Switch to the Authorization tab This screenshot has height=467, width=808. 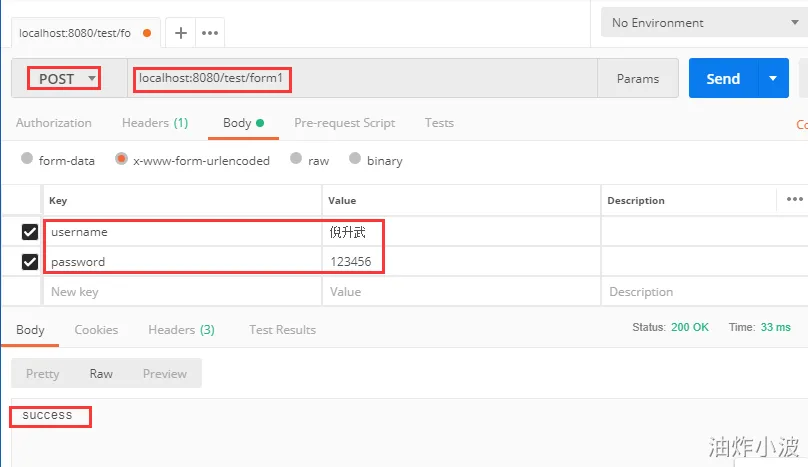pyautogui.click(x=54, y=123)
